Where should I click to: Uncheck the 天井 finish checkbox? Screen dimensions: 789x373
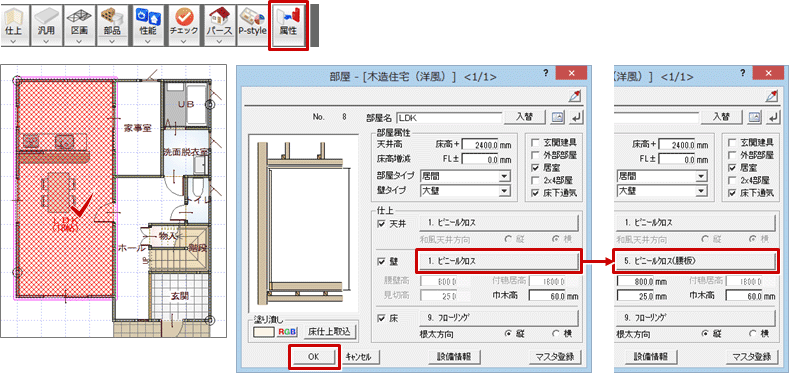381,223
